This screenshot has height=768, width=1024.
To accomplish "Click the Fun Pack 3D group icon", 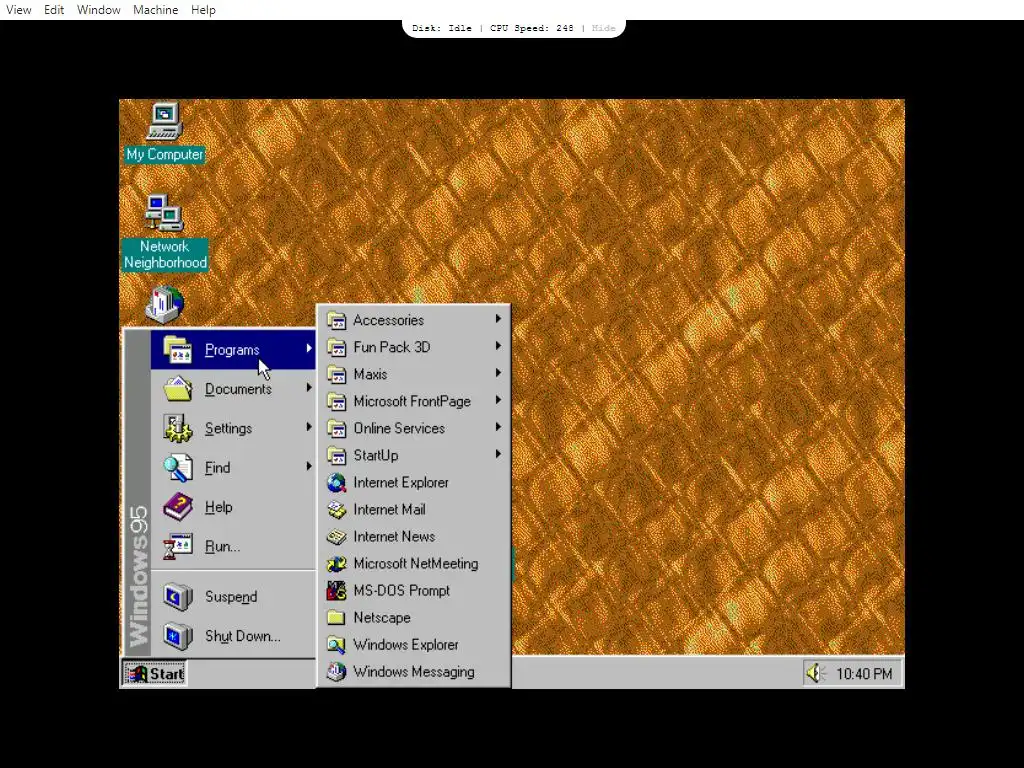I will (336, 347).
